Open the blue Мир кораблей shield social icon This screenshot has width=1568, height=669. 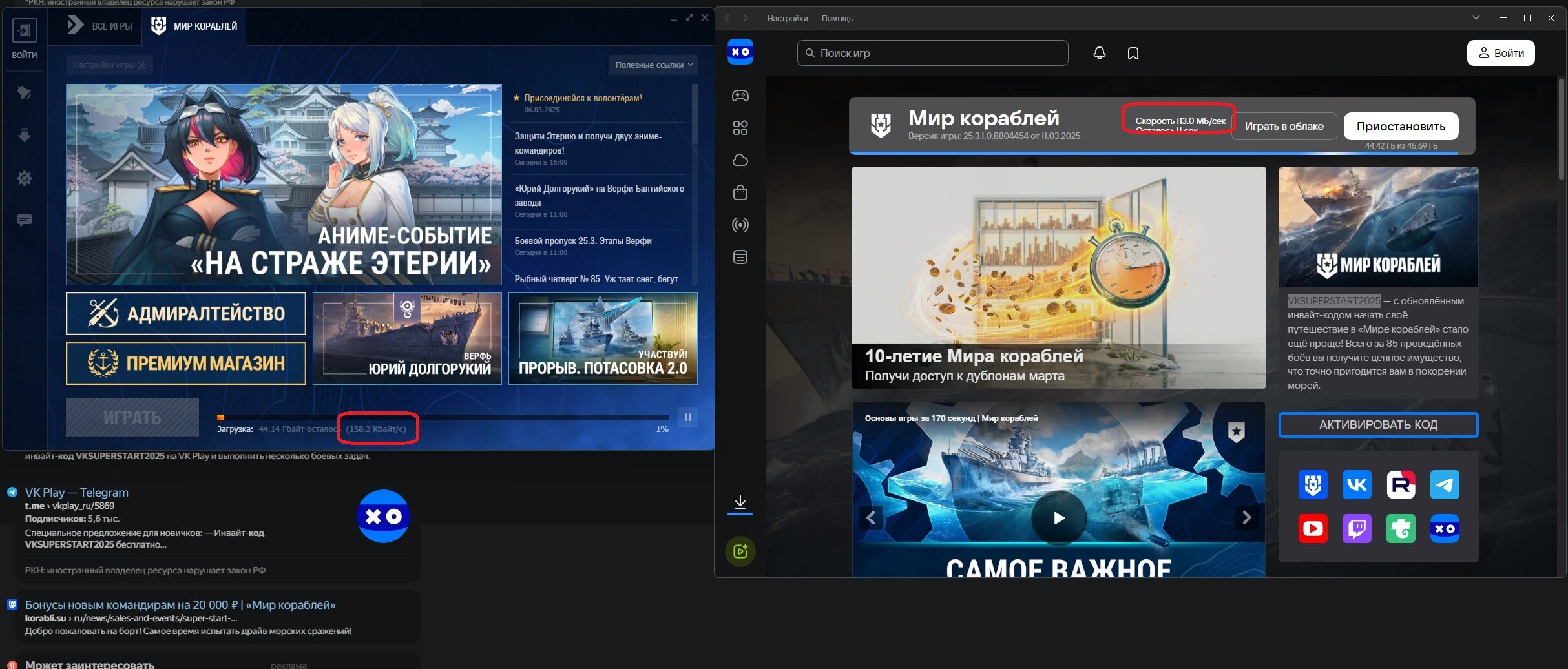point(1313,484)
